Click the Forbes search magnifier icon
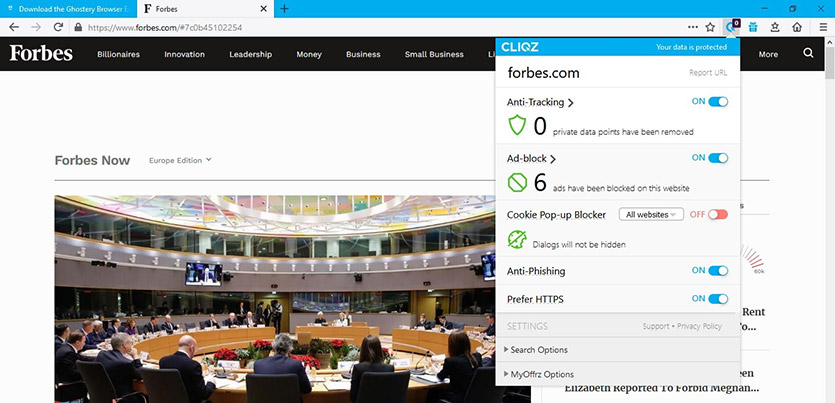Image resolution: width=835 pixels, height=403 pixels. 808,53
